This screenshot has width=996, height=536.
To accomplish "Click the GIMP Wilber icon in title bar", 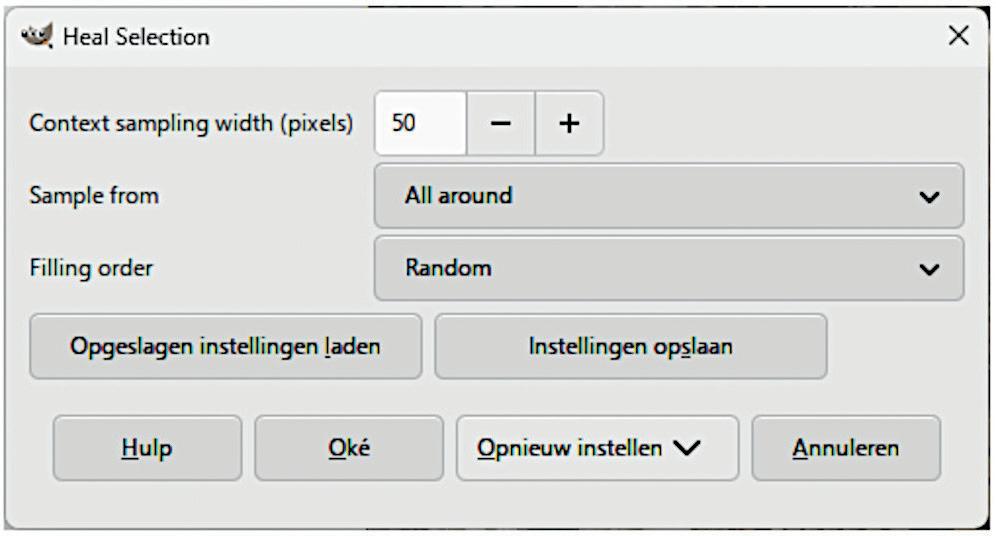I will click(36, 37).
